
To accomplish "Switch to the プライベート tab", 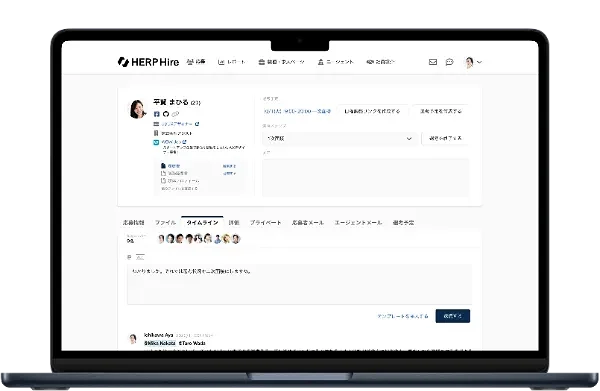I will [x=266, y=222].
